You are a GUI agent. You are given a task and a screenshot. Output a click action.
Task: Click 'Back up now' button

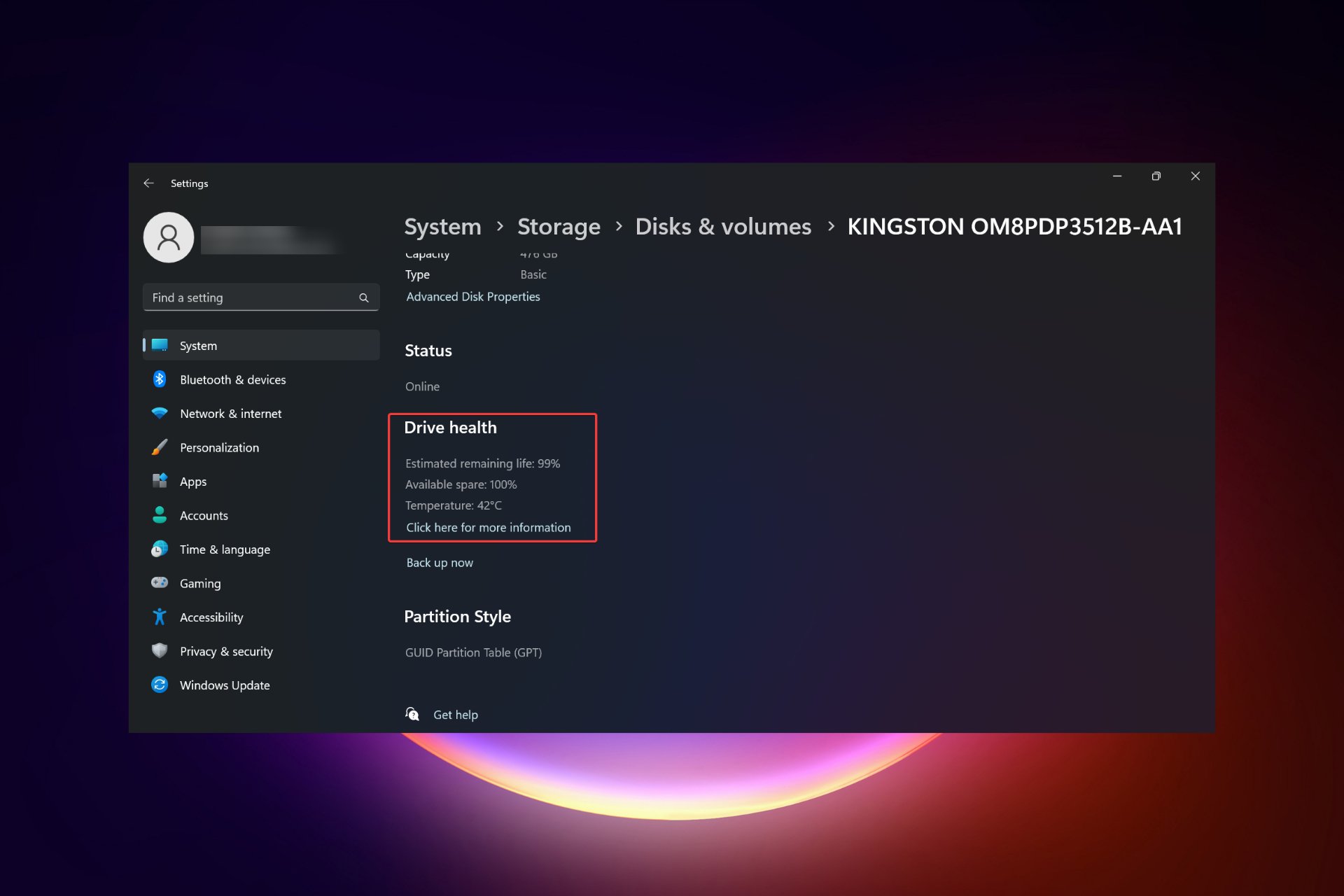[440, 562]
